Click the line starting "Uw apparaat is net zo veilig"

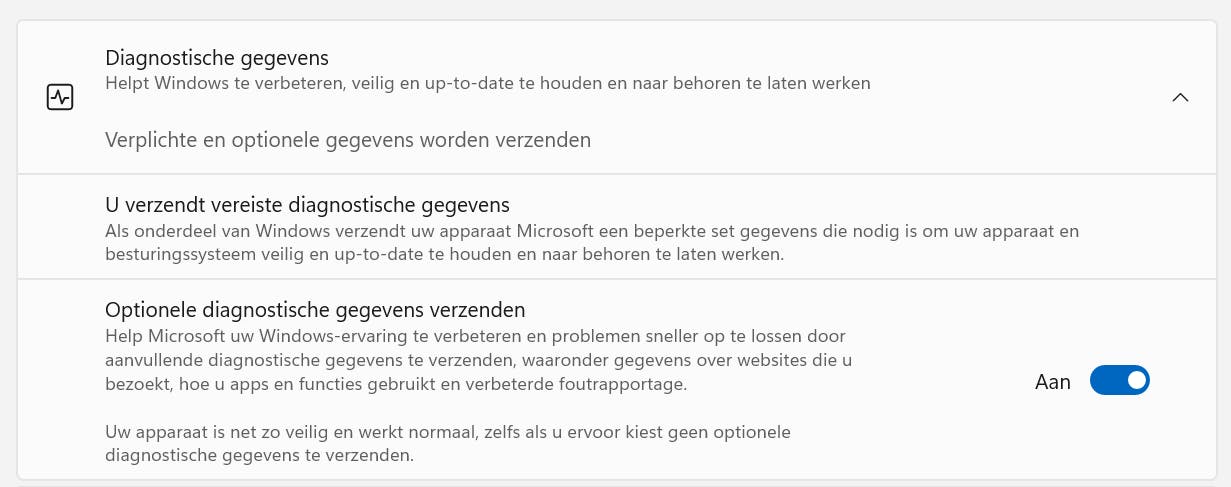tap(447, 433)
